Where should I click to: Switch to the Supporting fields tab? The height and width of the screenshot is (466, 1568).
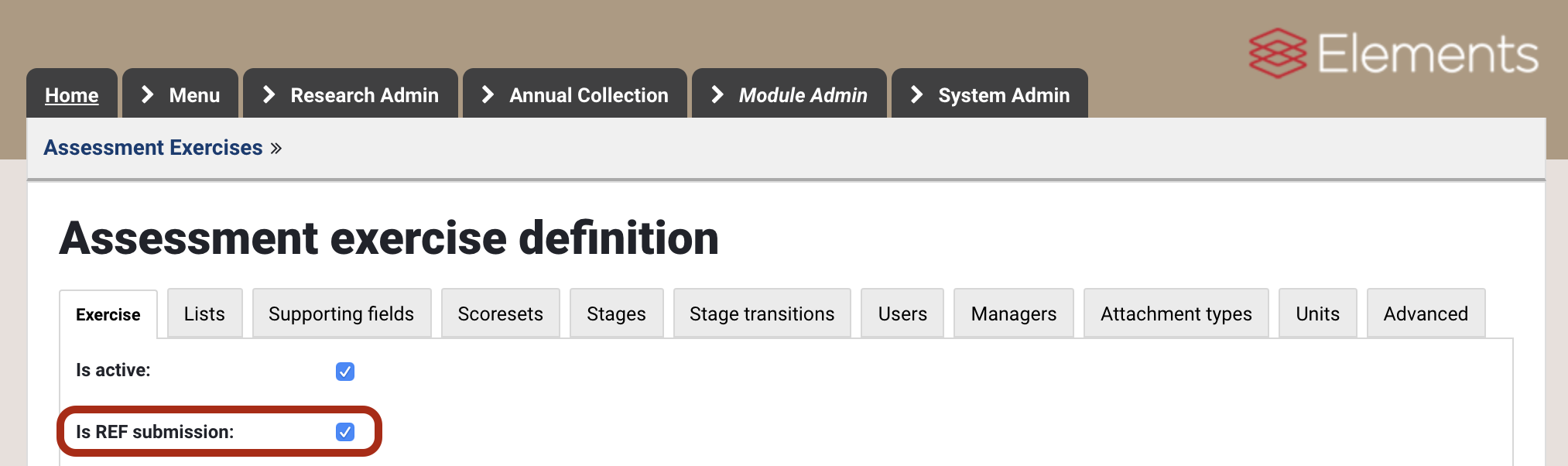(x=341, y=314)
